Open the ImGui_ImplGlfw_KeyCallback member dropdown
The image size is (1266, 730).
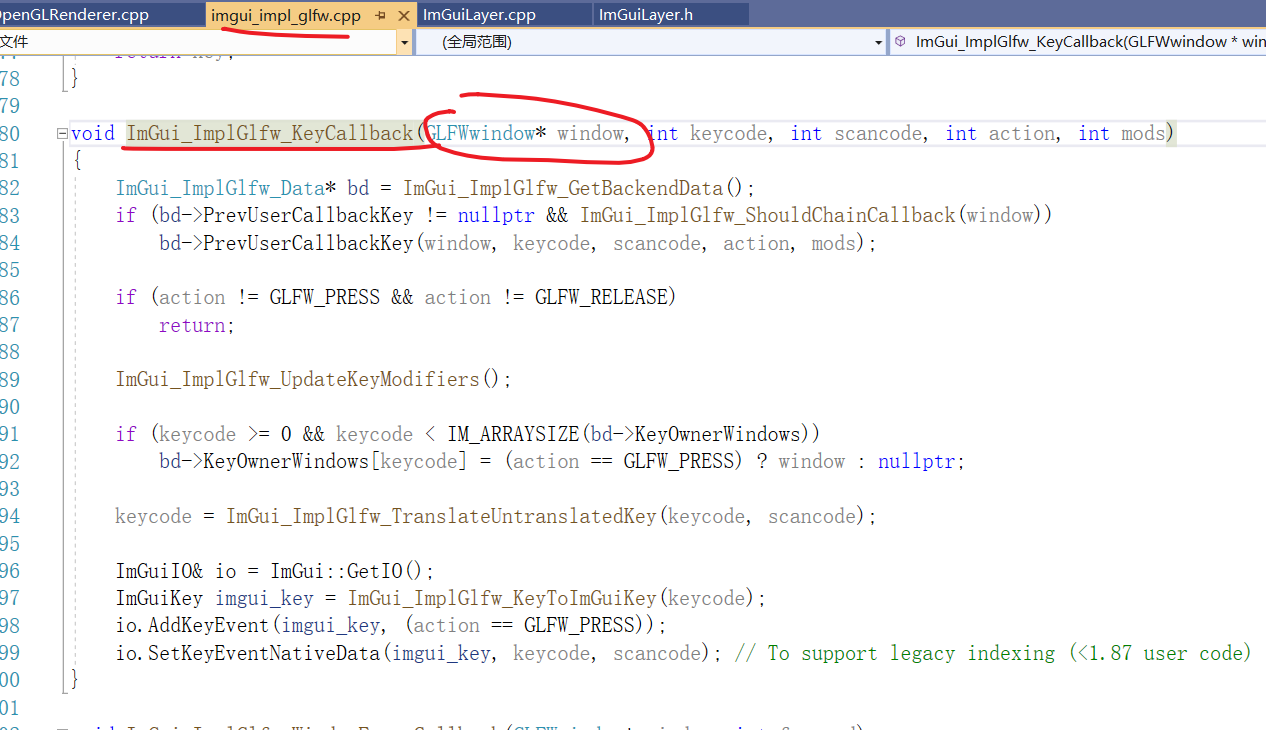(x=1078, y=42)
